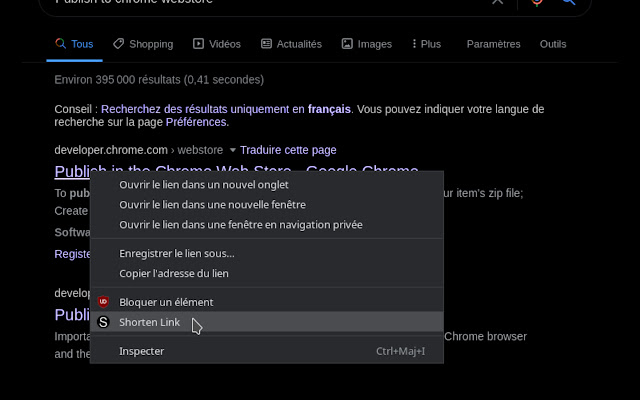Switch to the Vidéos tab
Image resolution: width=640 pixels, height=400 pixels.
[217, 44]
